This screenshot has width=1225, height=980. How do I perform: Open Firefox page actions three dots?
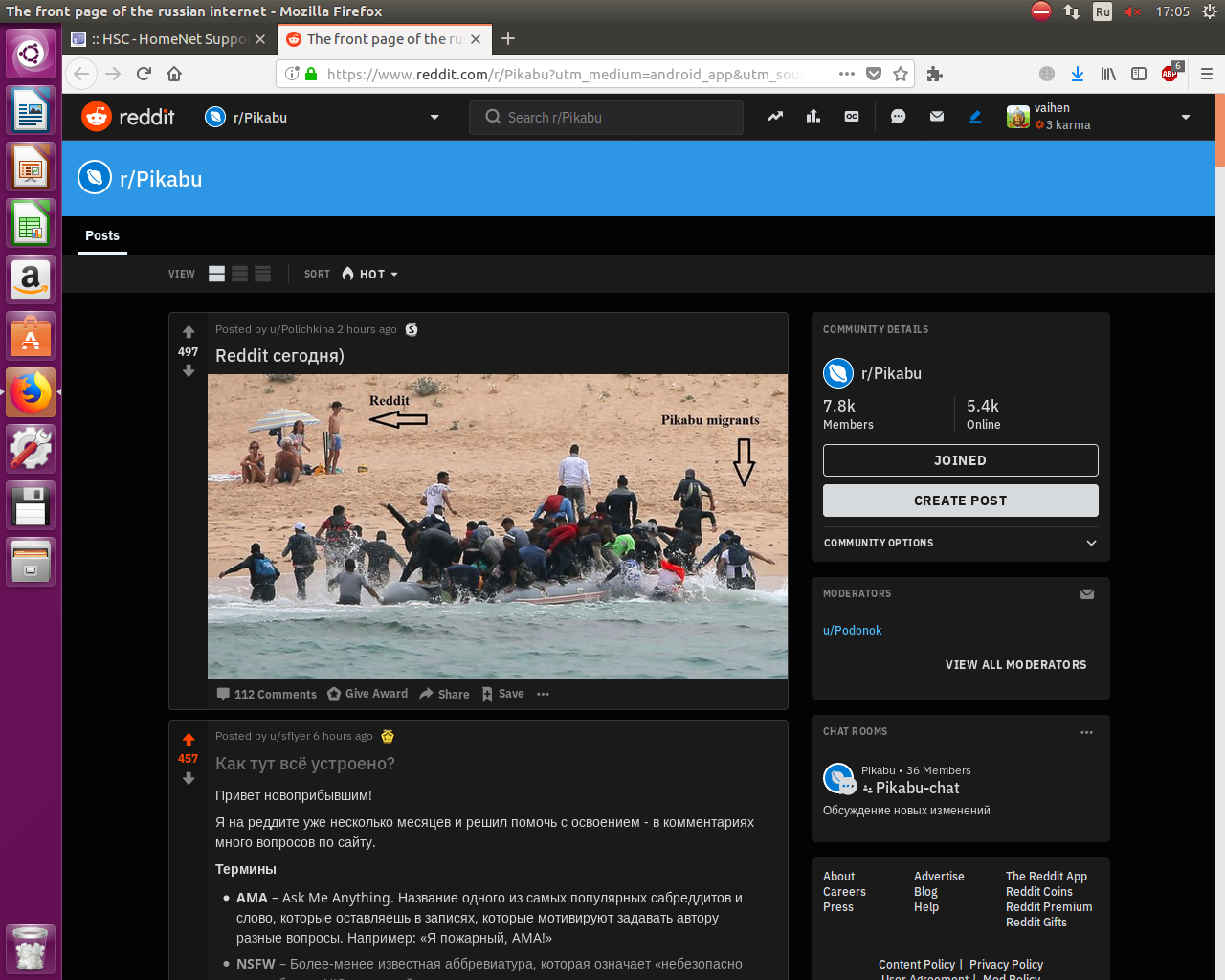coord(847,74)
